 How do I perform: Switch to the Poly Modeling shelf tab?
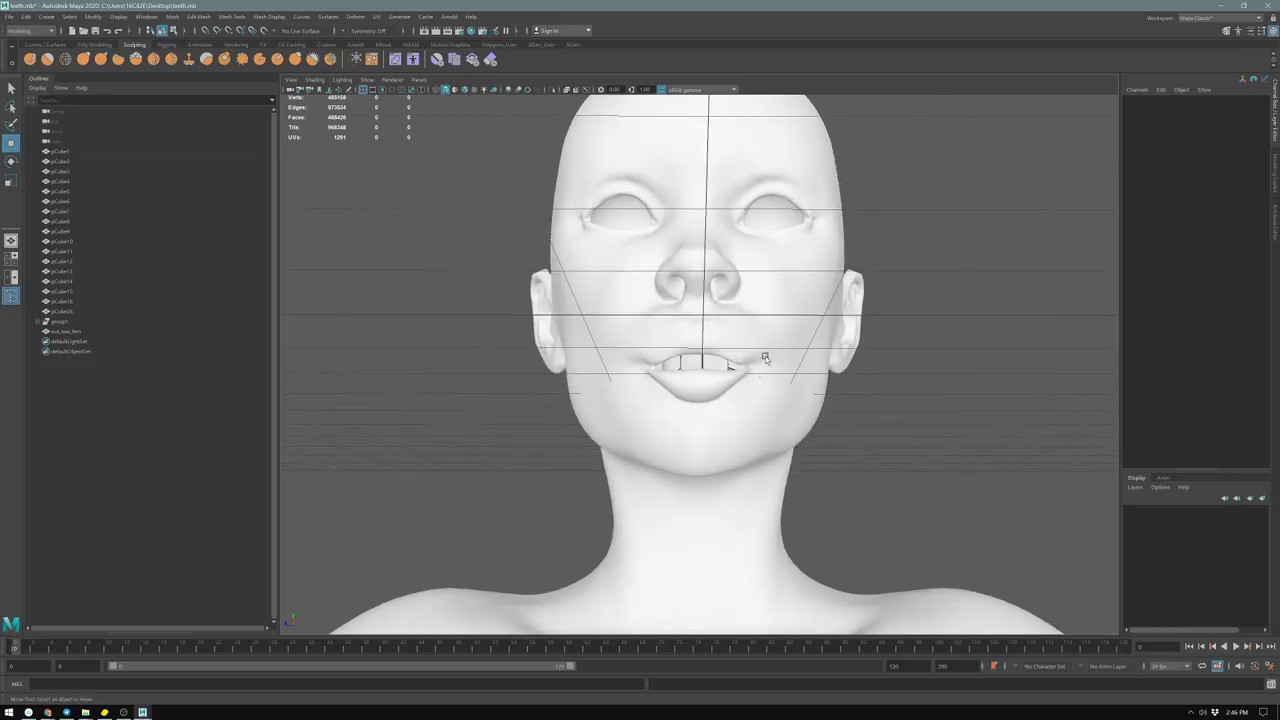94,45
